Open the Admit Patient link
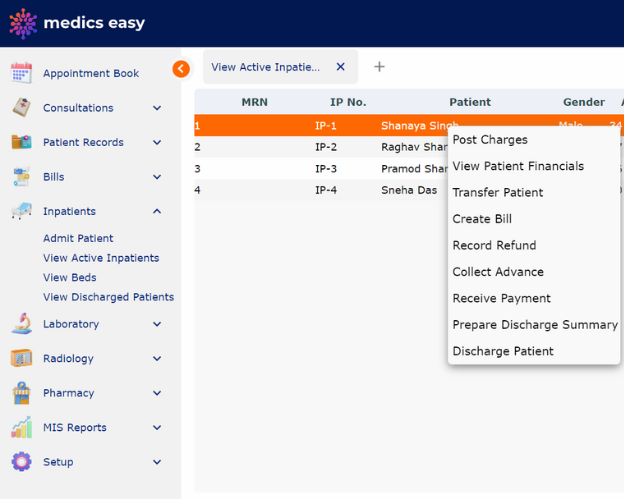 pyautogui.click(x=78, y=238)
